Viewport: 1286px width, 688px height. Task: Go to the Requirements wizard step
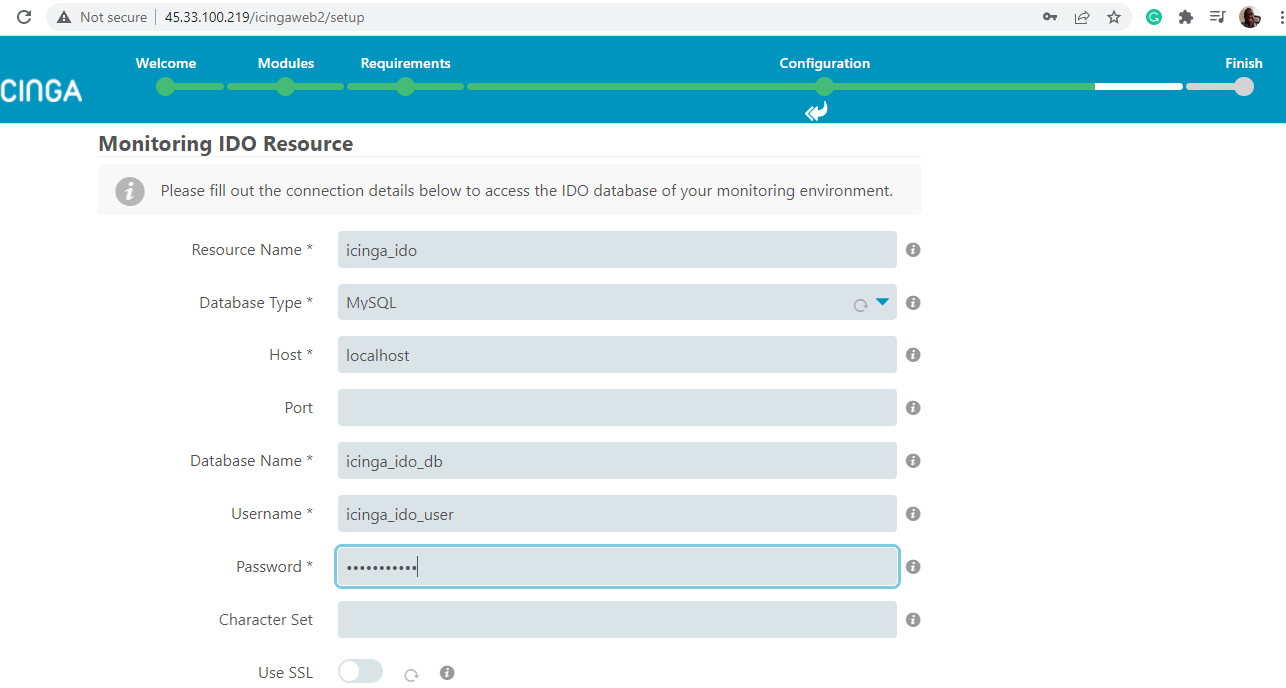click(405, 75)
